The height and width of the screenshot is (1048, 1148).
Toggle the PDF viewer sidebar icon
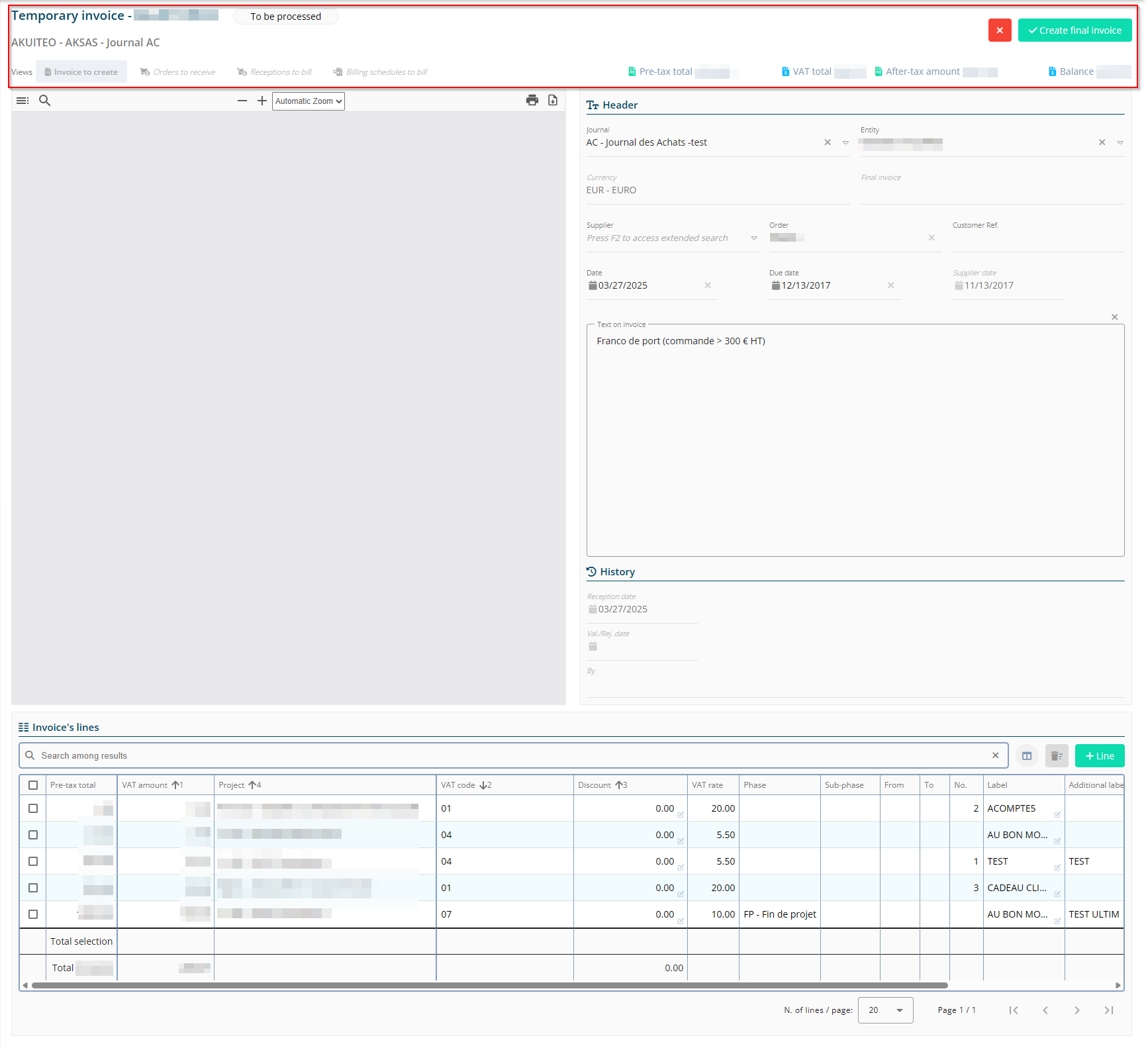coord(23,101)
